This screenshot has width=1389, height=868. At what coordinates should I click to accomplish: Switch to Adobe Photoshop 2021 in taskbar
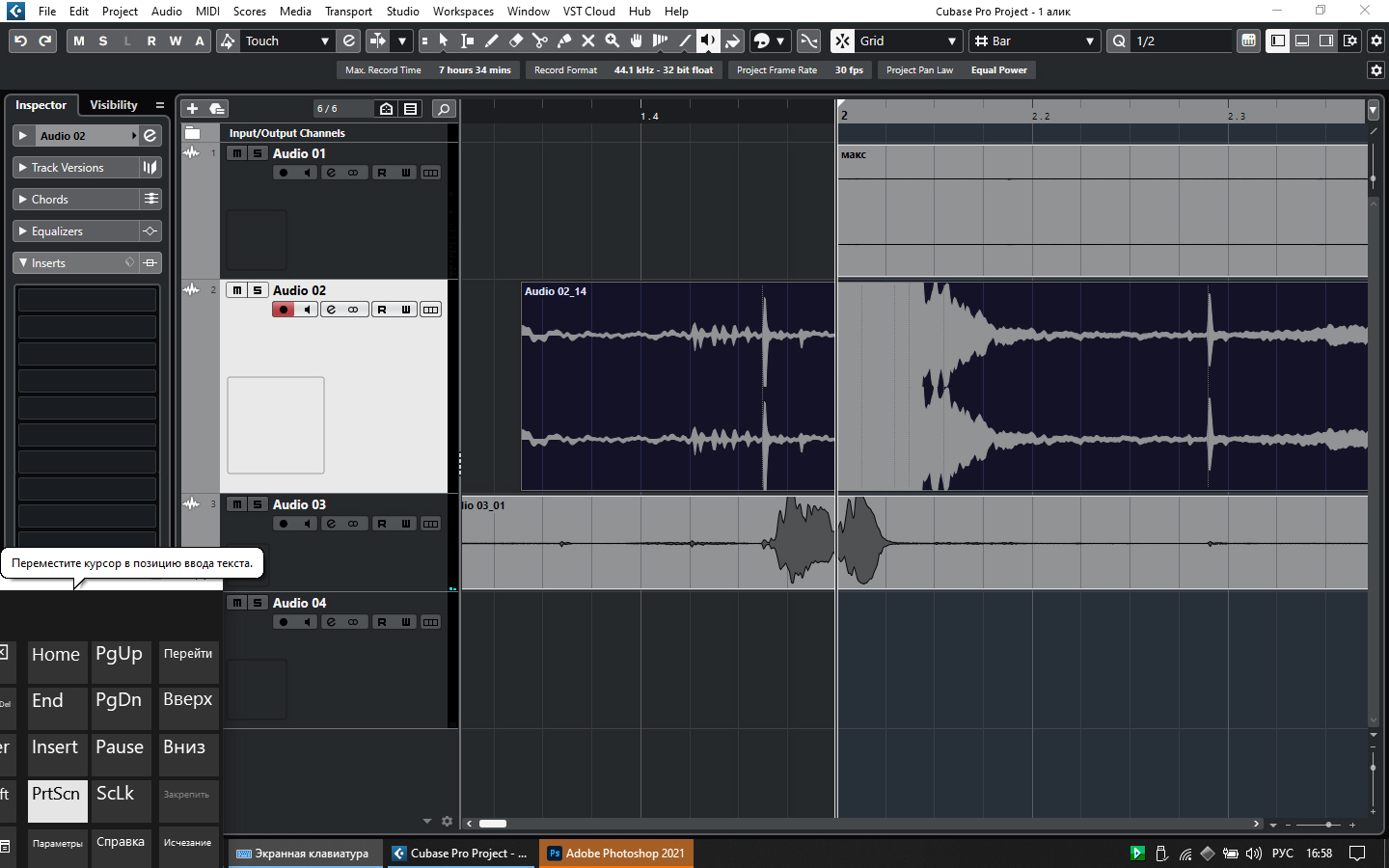coord(616,854)
